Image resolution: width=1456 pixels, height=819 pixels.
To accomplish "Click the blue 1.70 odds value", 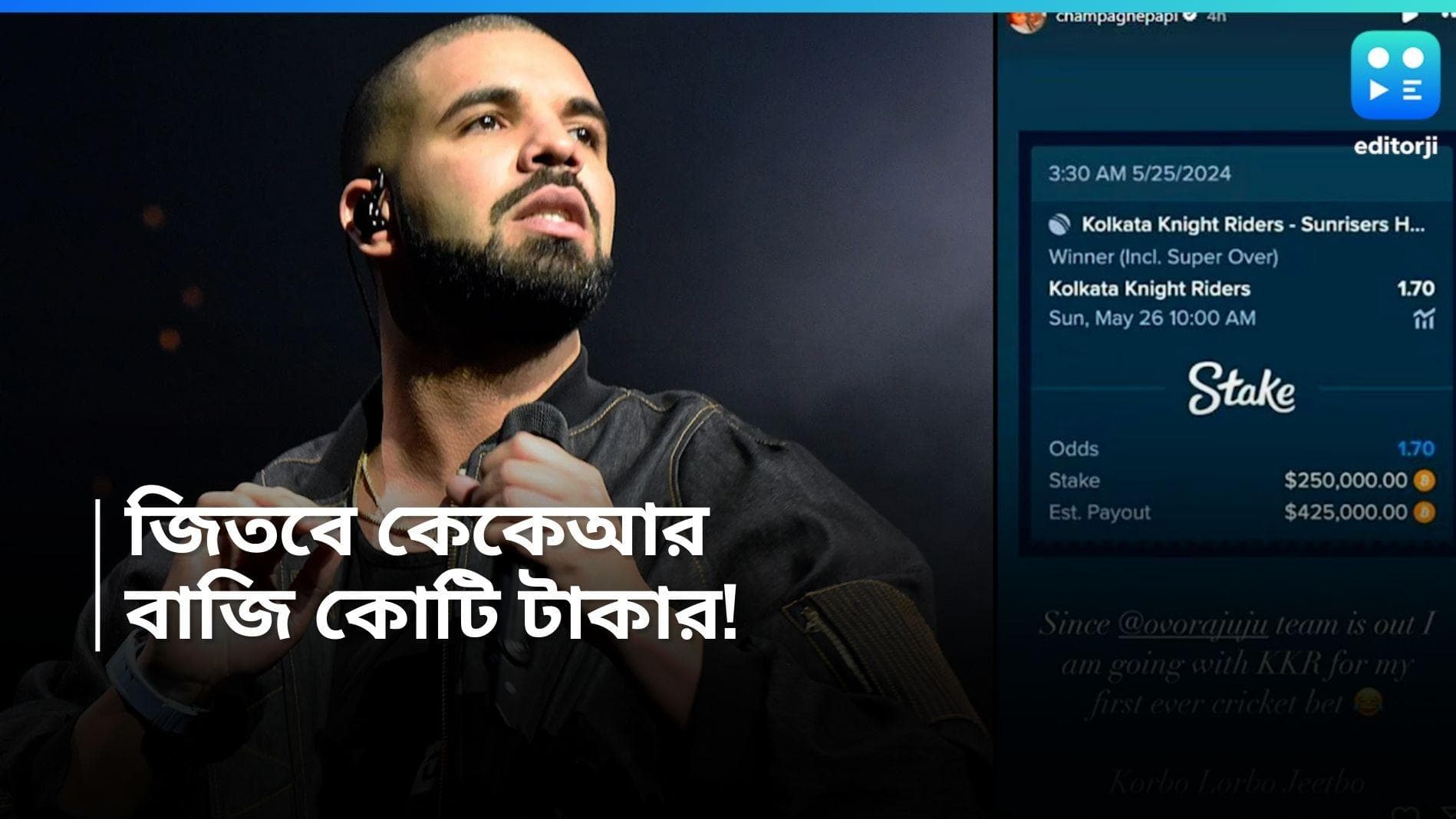I will pos(1415,449).
